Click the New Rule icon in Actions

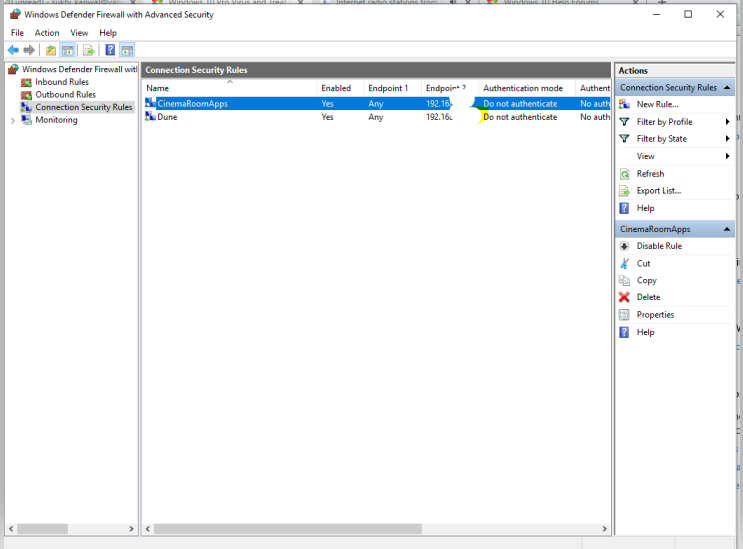[625, 104]
